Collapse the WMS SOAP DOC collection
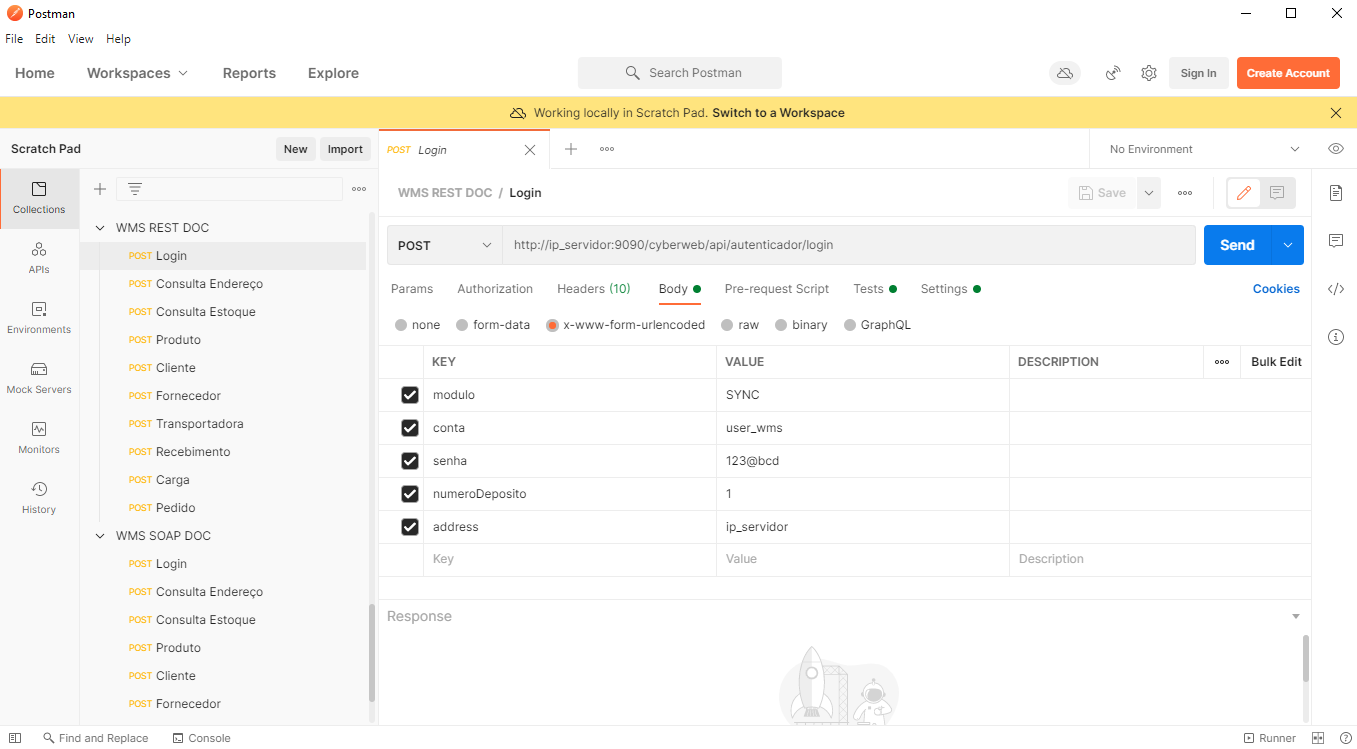Viewport: 1357px width, 749px height. point(100,536)
